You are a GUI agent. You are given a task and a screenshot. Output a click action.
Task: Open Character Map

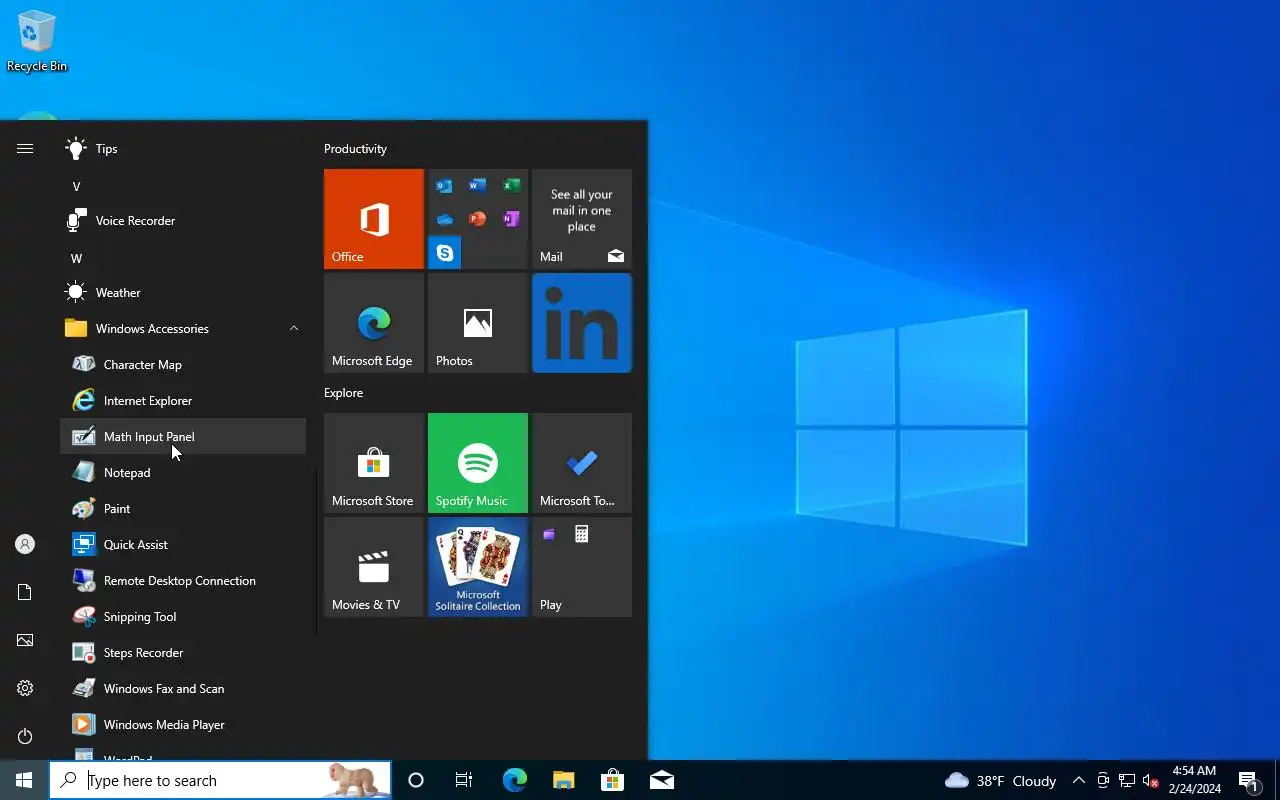[x=183, y=365]
